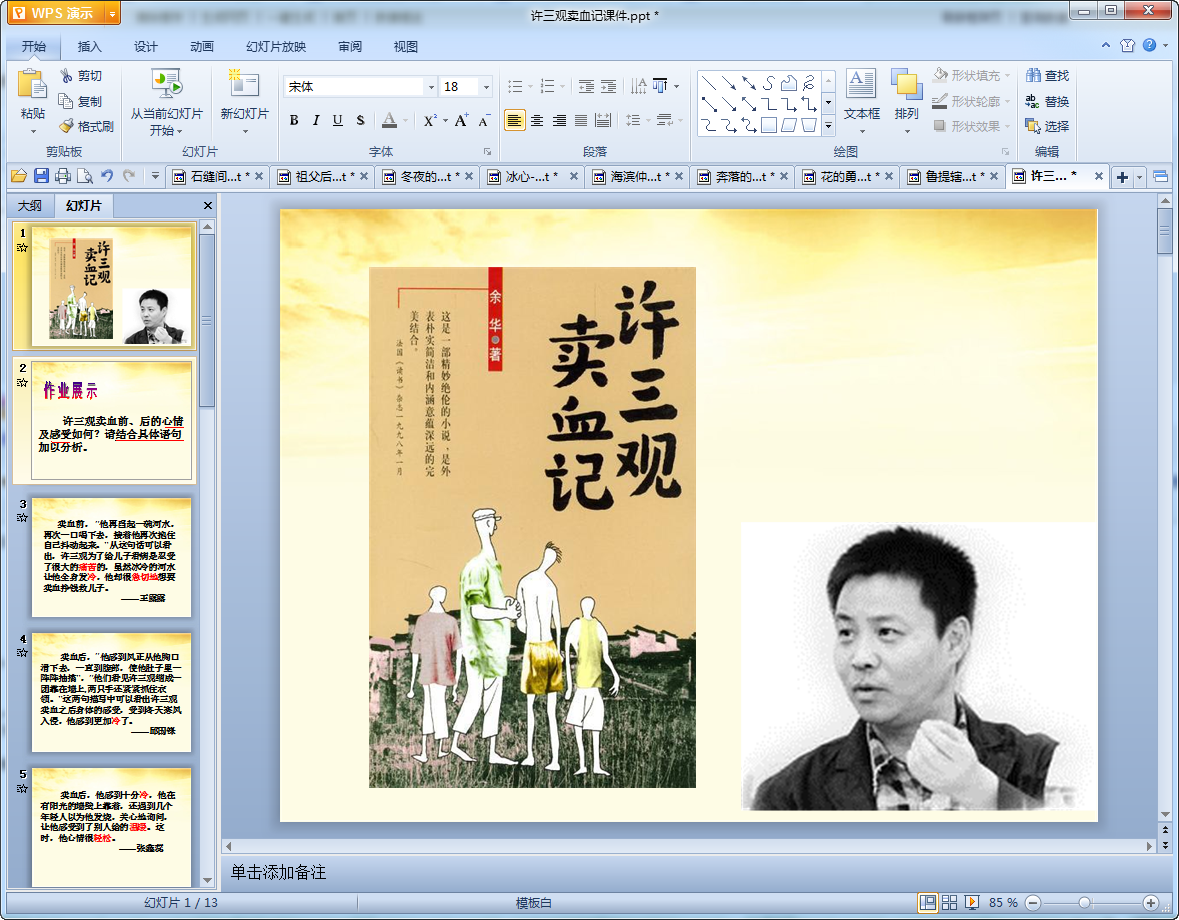
Task: Click the Save icon in quick access toolbar
Action: (x=41, y=176)
